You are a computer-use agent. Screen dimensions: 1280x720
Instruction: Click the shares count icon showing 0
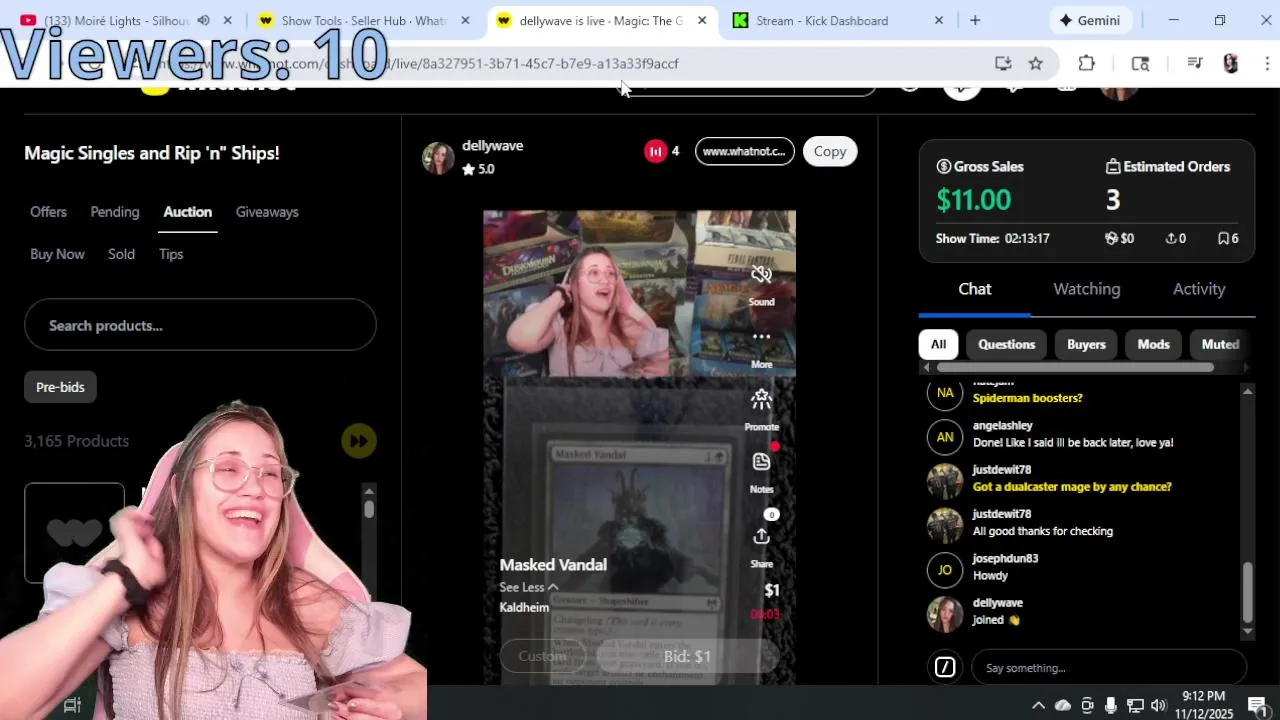1170,238
